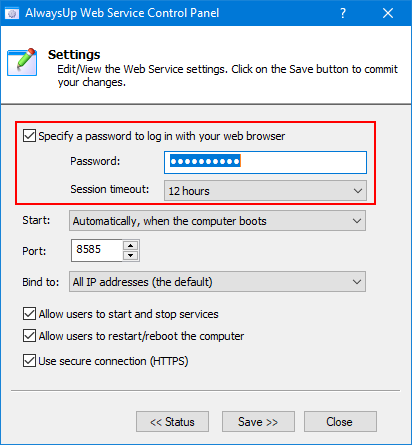
Task: Click the question mark help button
Action: 343,13
